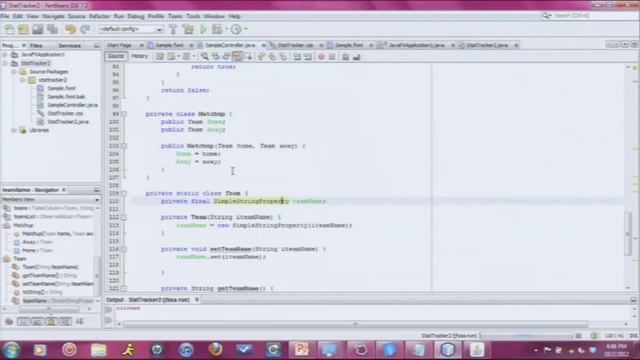
Task: Select the Matchup class in Navigator
Action: pos(23,225)
